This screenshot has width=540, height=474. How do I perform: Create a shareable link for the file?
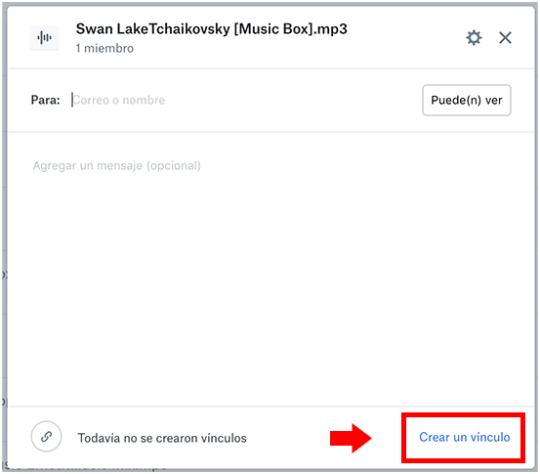pos(464,437)
